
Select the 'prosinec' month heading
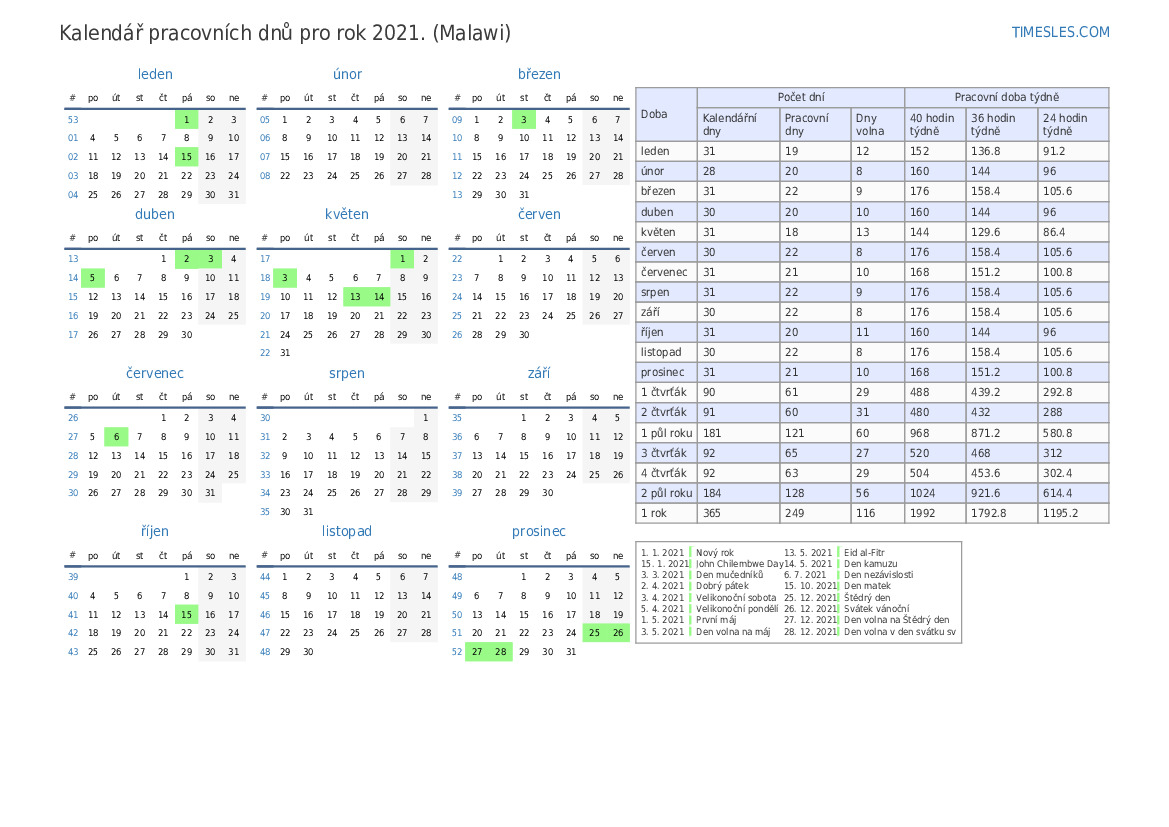coord(539,531)
